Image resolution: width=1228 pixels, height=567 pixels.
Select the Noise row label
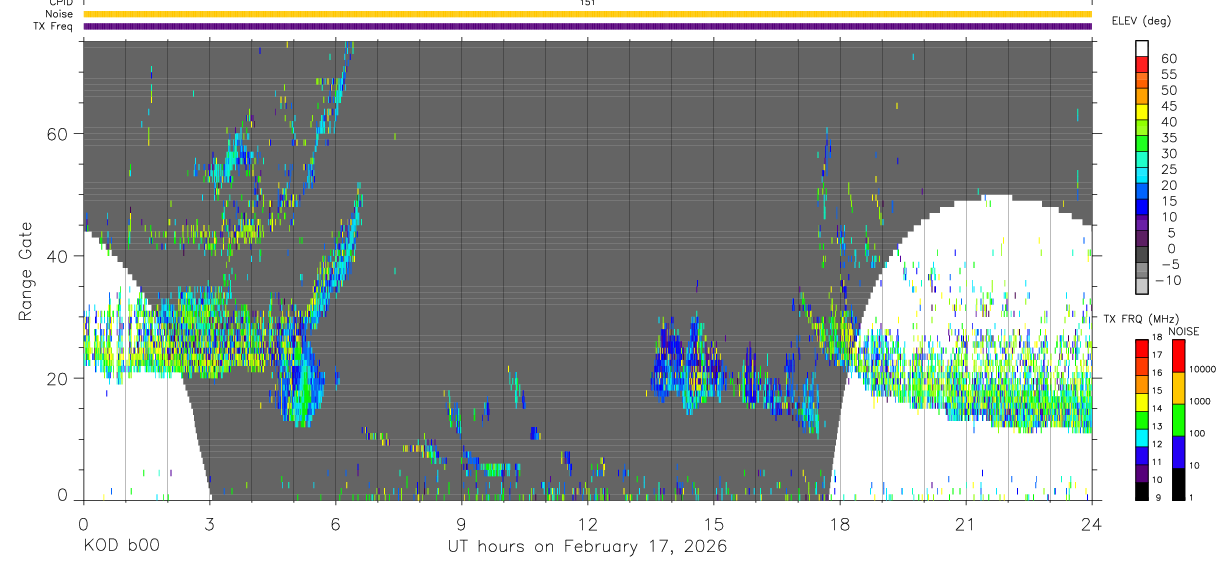point(58,14)
